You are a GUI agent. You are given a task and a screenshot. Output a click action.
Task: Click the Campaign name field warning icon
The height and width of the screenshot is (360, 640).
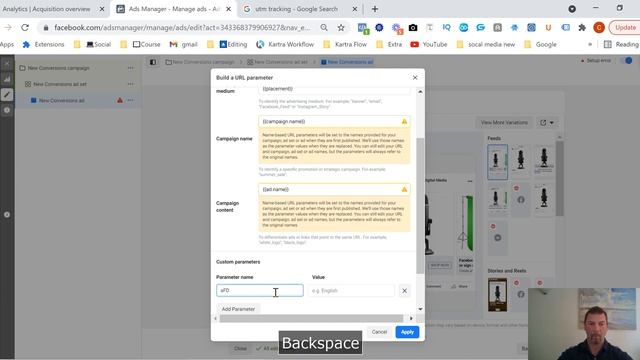404,121
